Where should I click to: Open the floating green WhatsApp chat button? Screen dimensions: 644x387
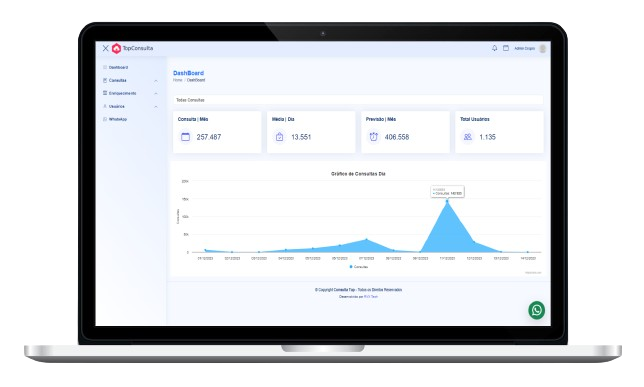(536, 310)
